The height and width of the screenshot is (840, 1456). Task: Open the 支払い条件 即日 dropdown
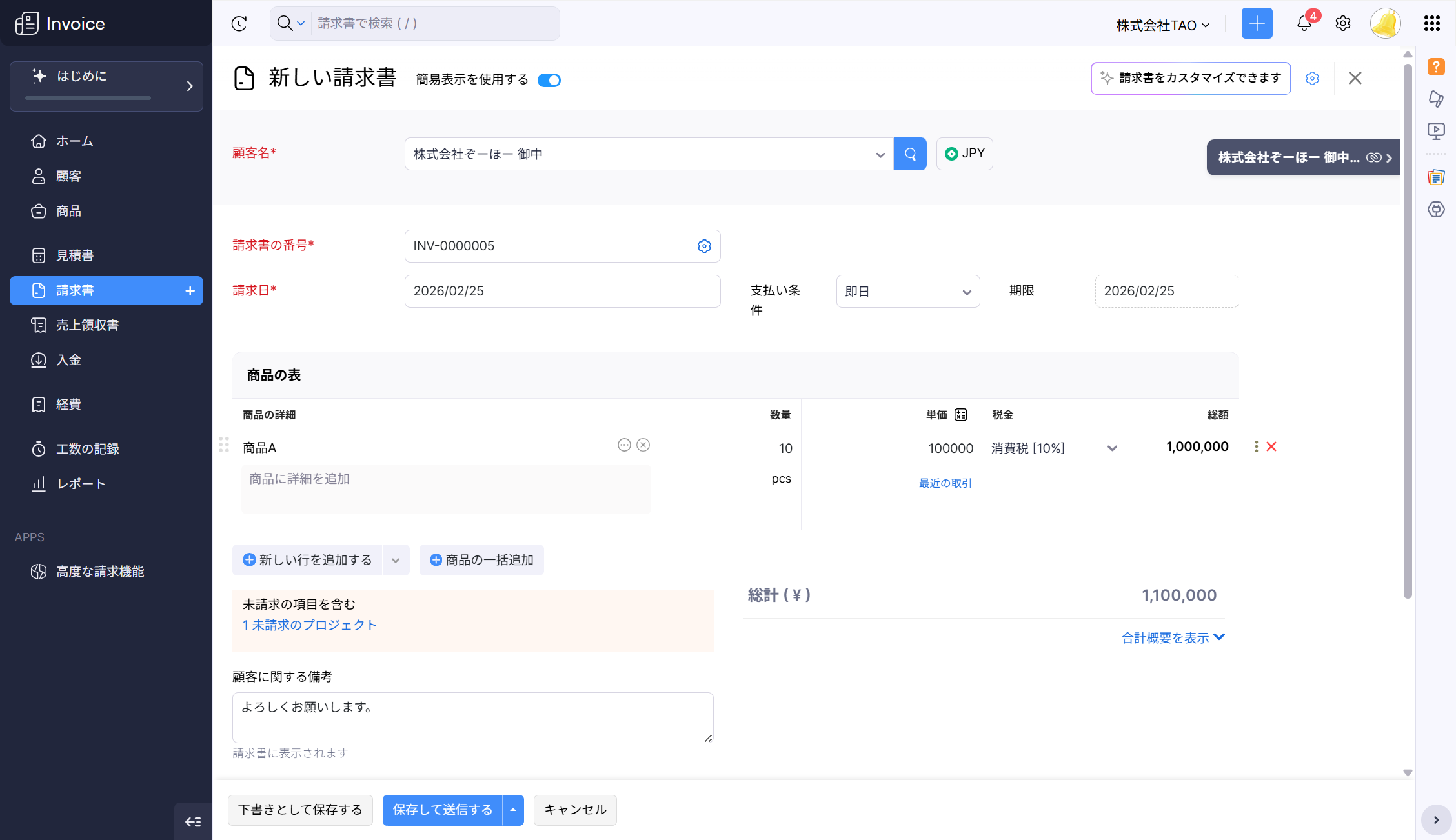coord(907,292)
